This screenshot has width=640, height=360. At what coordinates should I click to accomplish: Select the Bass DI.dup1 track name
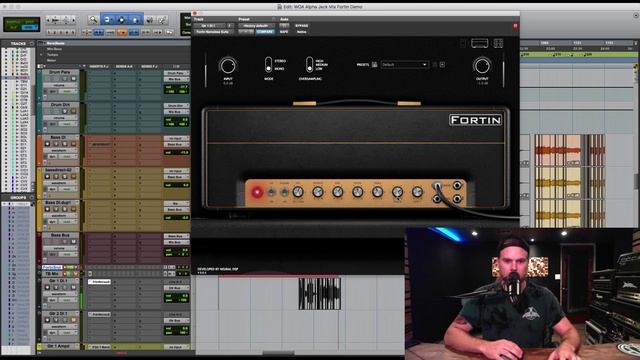point(60,203)
